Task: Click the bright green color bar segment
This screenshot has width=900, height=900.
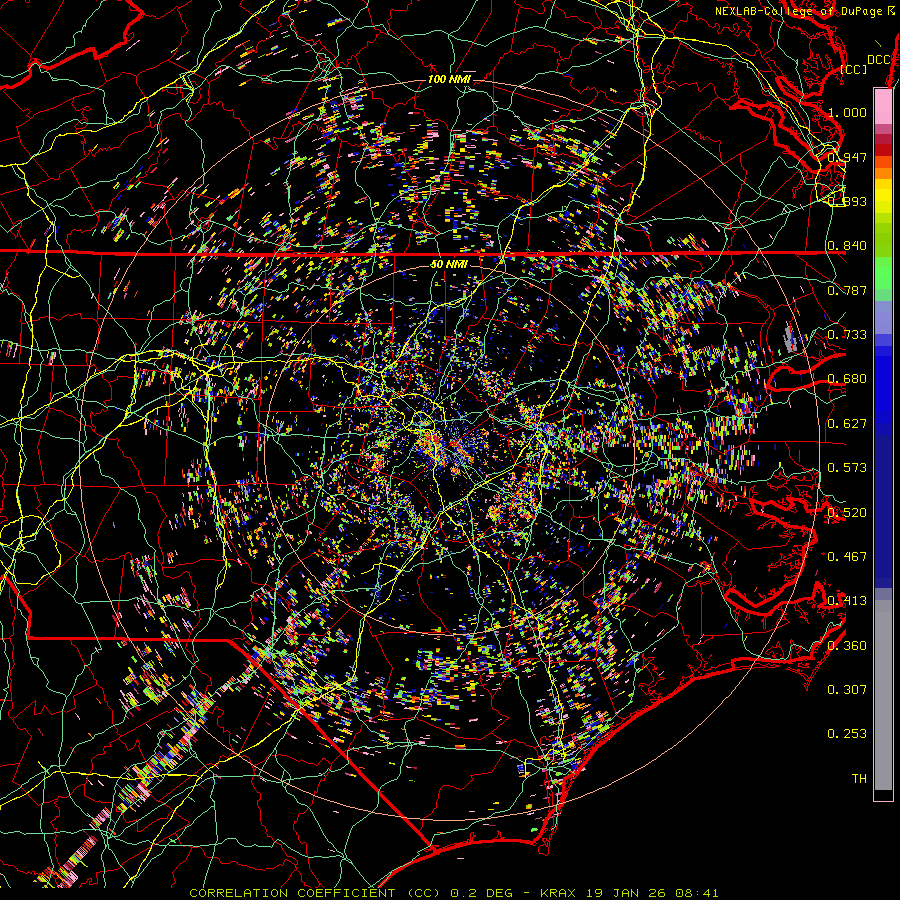Action: [x=883, y=273]
